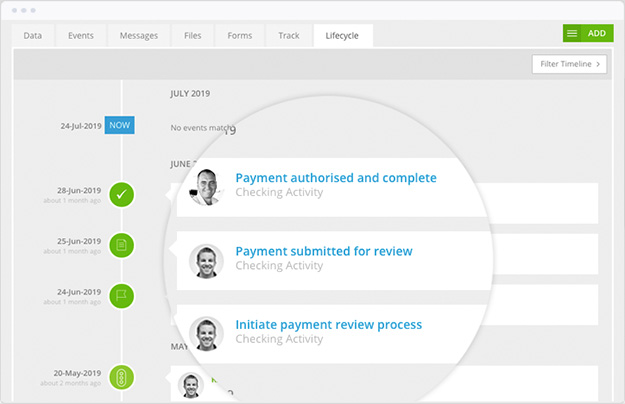Switch to the Track tab
This screenshot has height=404, width=625.
pyautogui.click(x=289, y=36)
